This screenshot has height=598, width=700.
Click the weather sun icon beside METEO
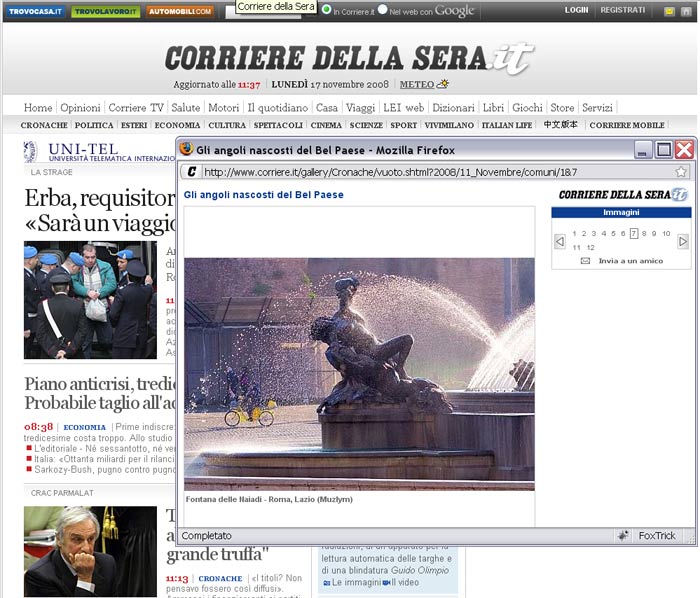click(x=443, y=84)
